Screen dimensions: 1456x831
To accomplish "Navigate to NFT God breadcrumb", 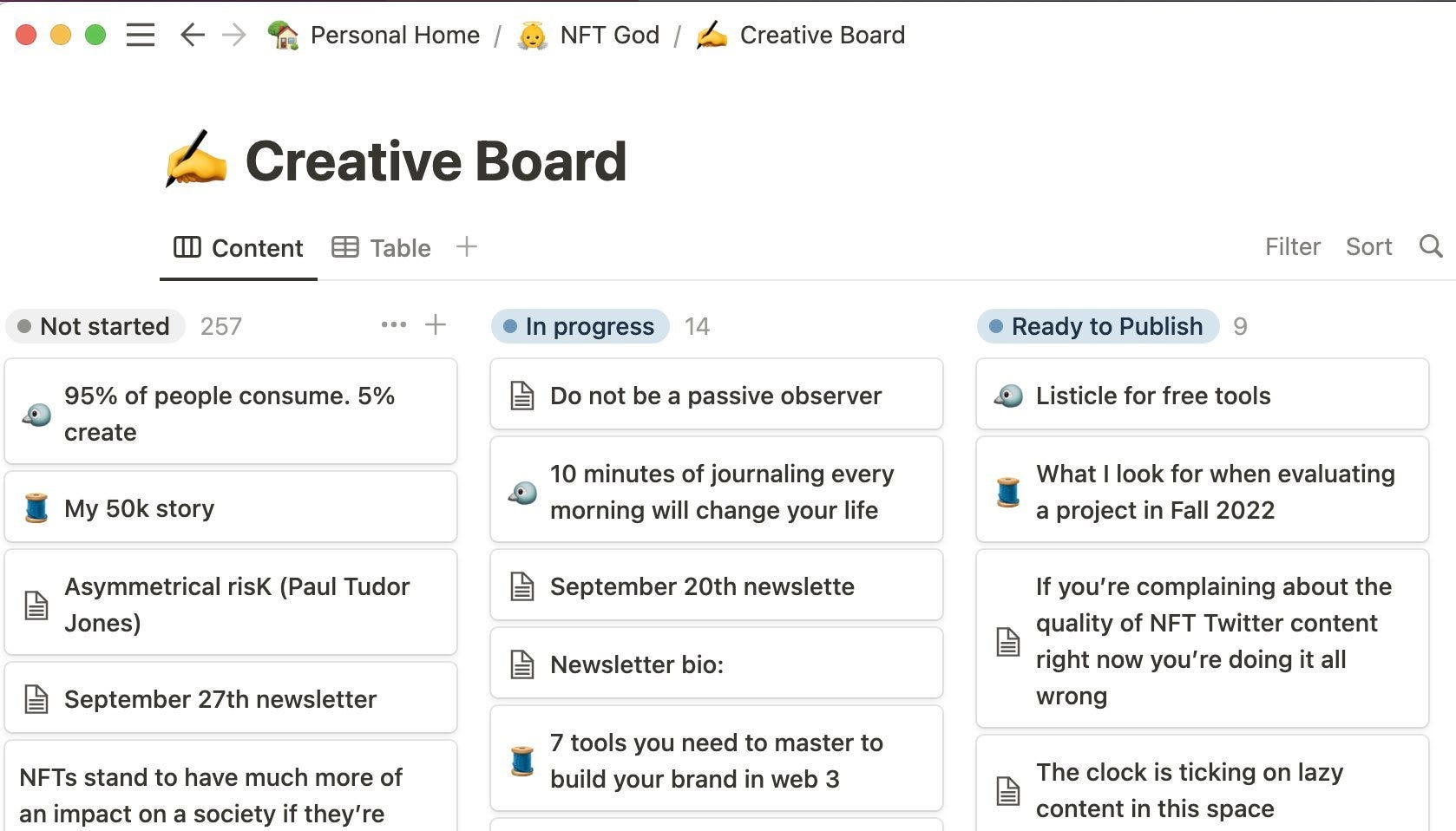I will tap(589, 36).
